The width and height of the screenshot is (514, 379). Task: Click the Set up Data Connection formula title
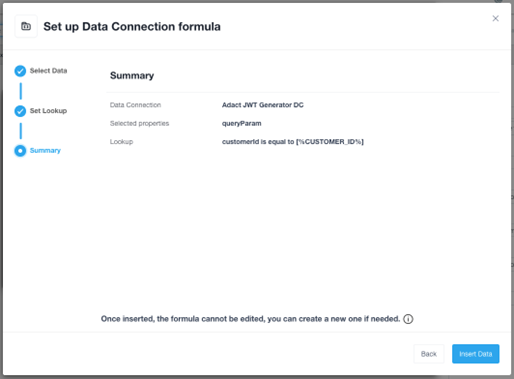pyautogui.click(x=132, y=26)
